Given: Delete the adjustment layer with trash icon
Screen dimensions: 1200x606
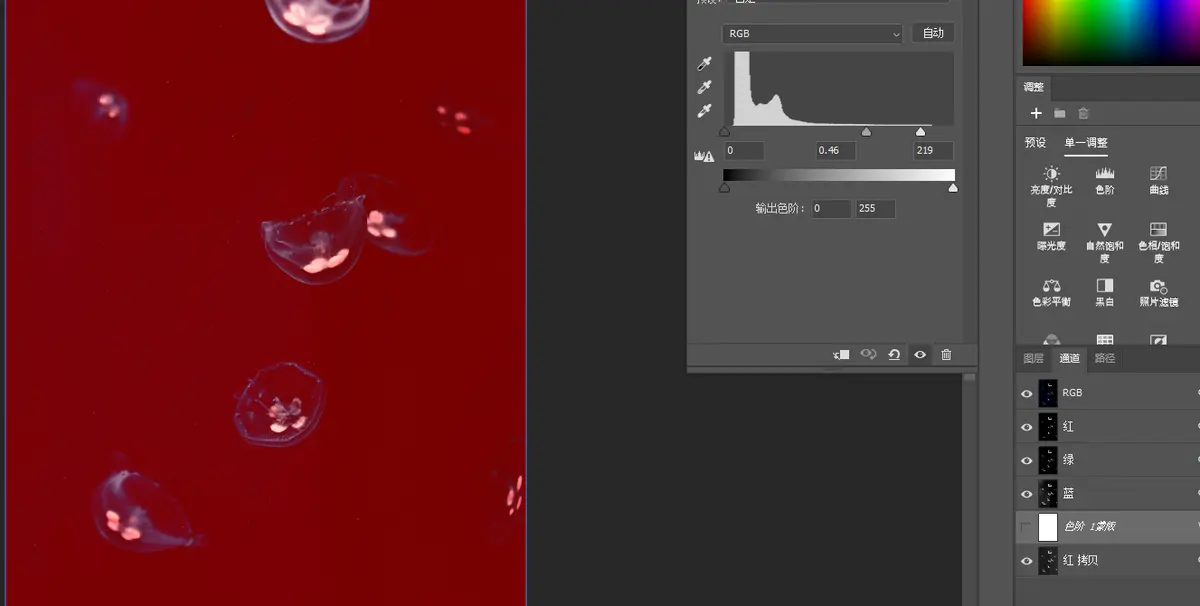Looking at the screenshot, I should coord(946,354).
